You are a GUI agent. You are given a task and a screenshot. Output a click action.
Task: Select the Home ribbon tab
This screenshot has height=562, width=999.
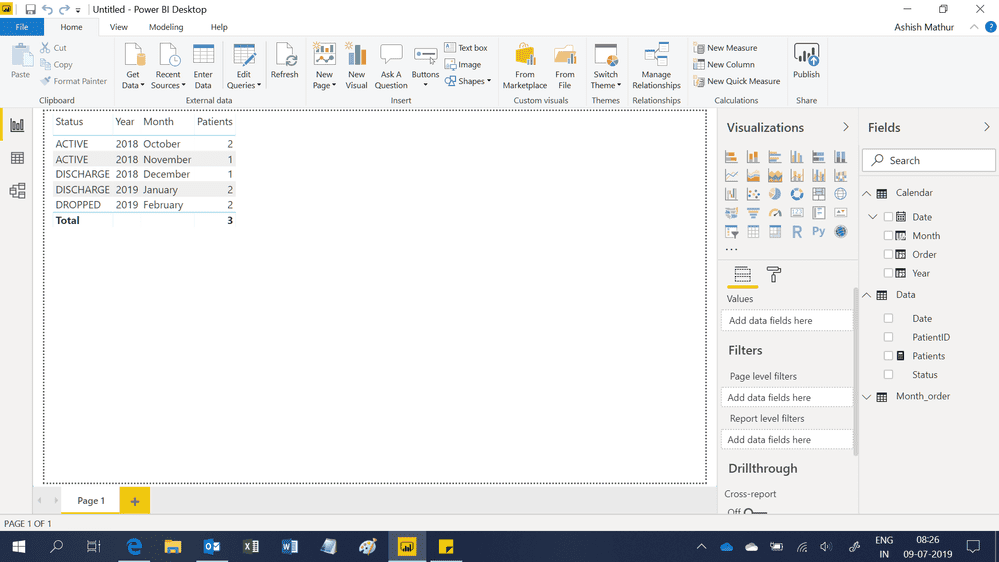(71, 27)
